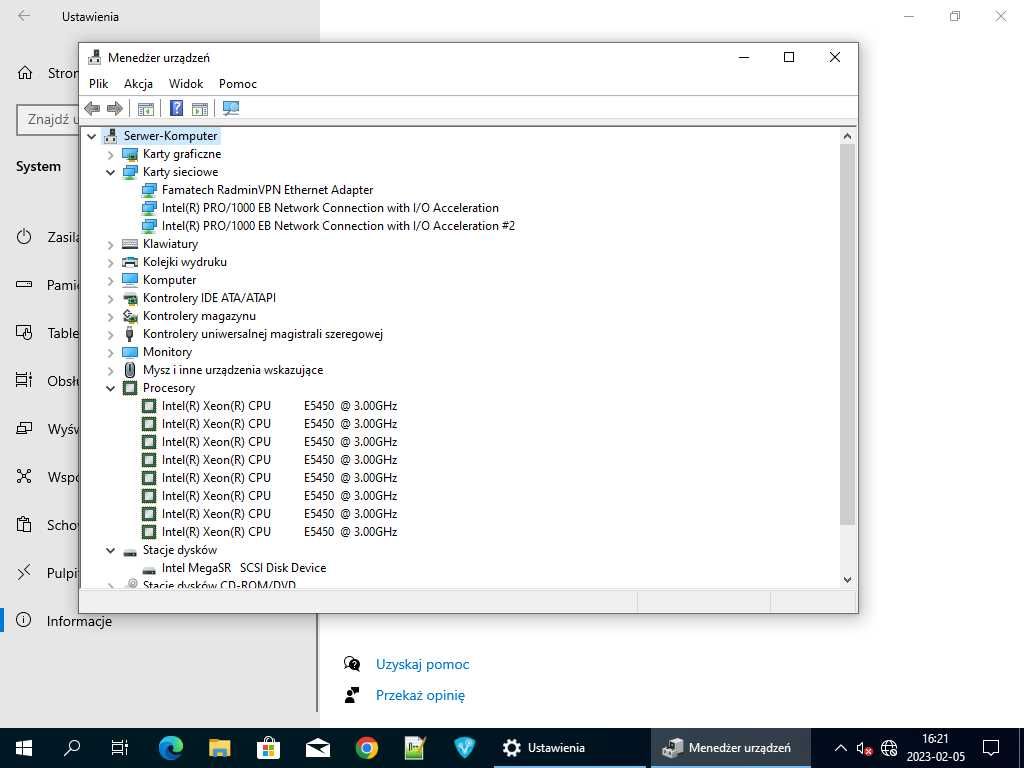1024x768 pixels.
Task: Show hidden system tray icons
Action: point(840,748)
